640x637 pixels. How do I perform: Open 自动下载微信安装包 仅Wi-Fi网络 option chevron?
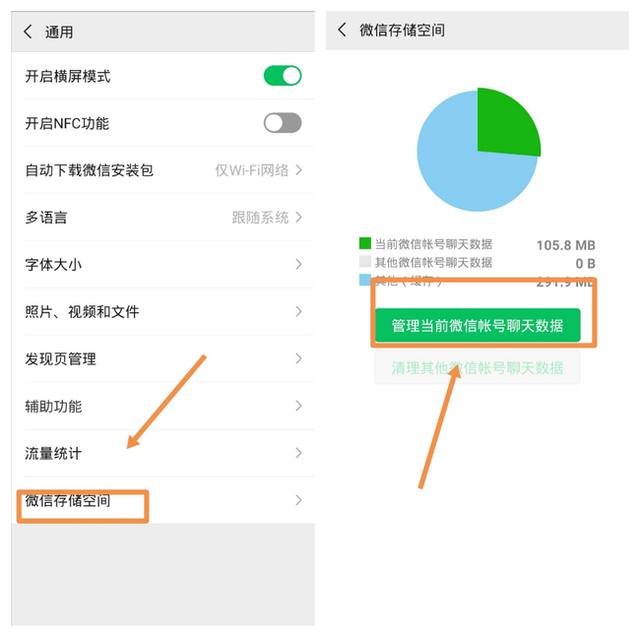point(299,170)
